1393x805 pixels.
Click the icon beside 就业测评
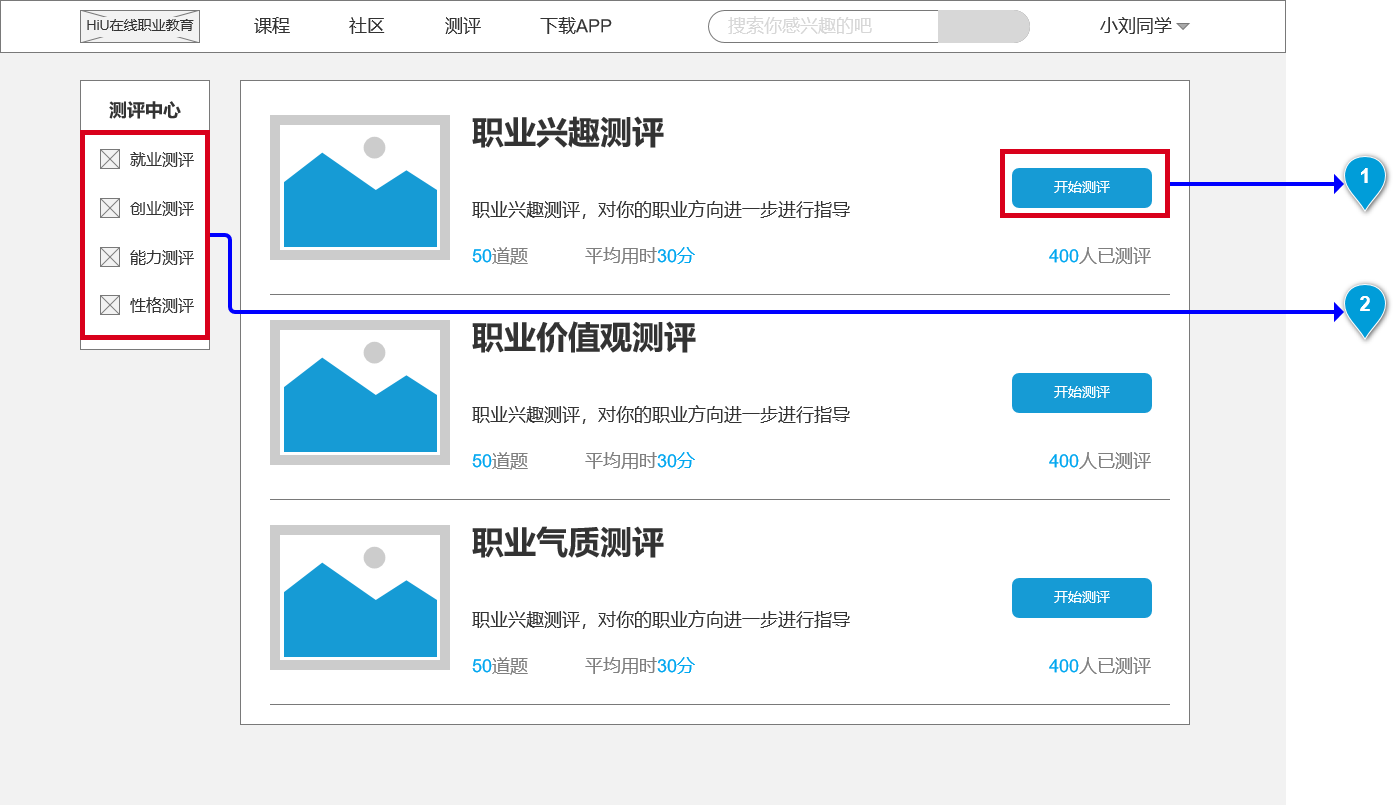110,159
